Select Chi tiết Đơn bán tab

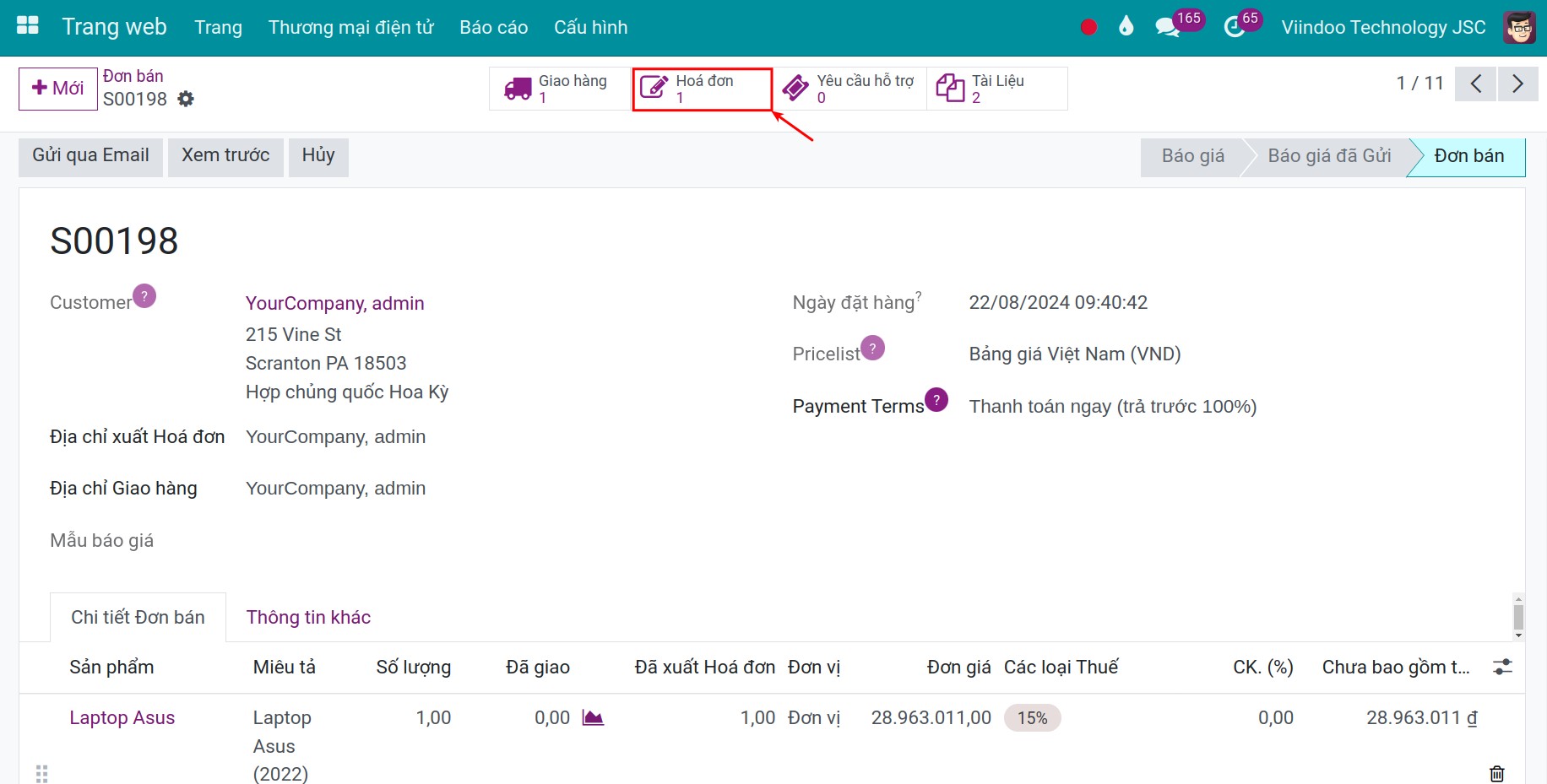[x=138, y=617]
